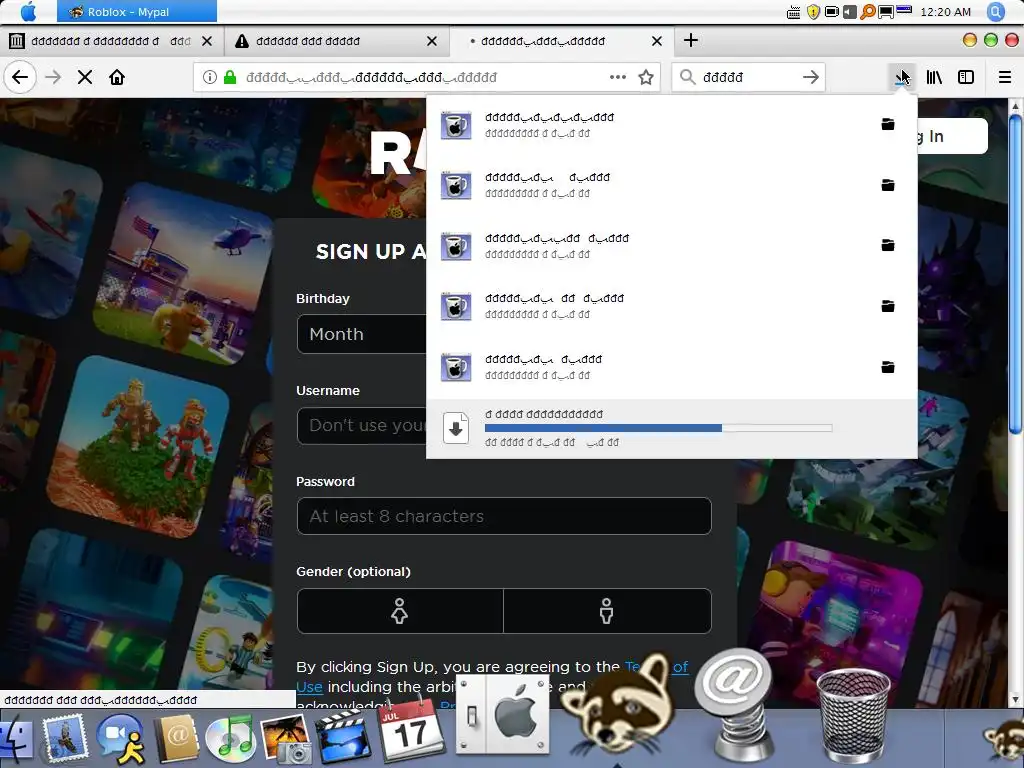The image size is (1024, 768).
Task: Click the volume speaker tray icon
Action: (x=850, y=12)
